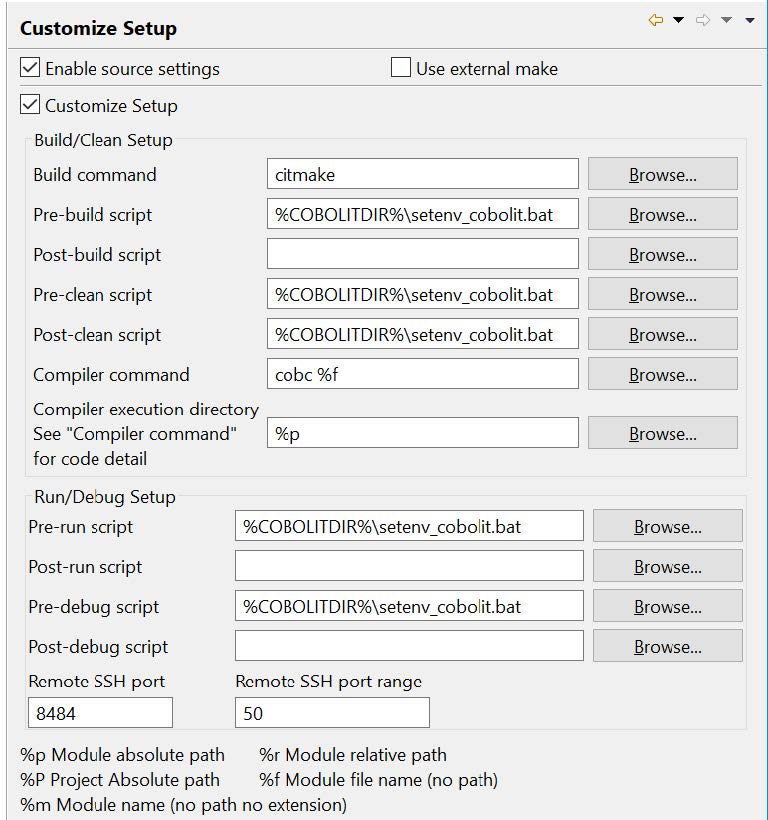The height and width of the screenshot is (820, 768).
Task: Click the yellow back navigation arrow
Action: tap(656, 20)
